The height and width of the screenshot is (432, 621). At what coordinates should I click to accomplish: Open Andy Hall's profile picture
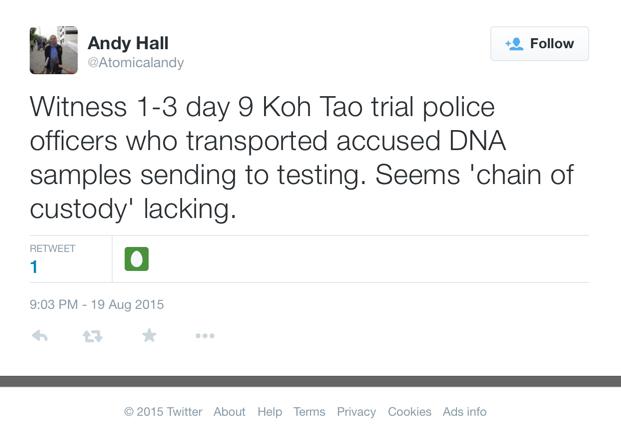point(53,50)
